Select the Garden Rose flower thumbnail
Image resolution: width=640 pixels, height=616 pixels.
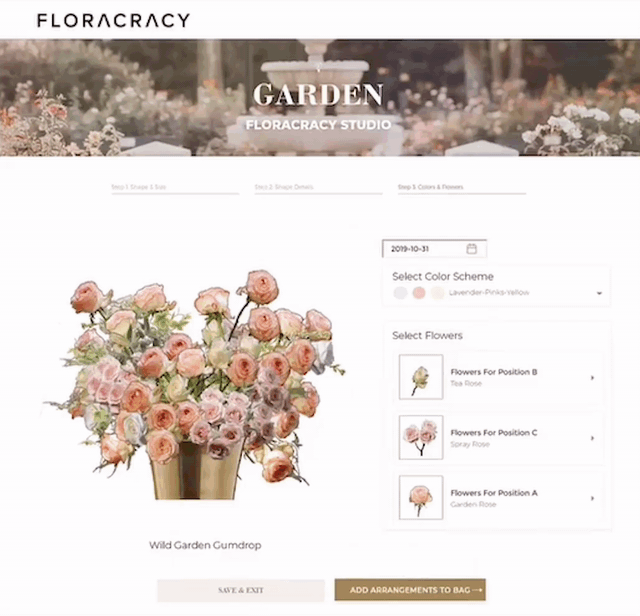tap(421, 497)
